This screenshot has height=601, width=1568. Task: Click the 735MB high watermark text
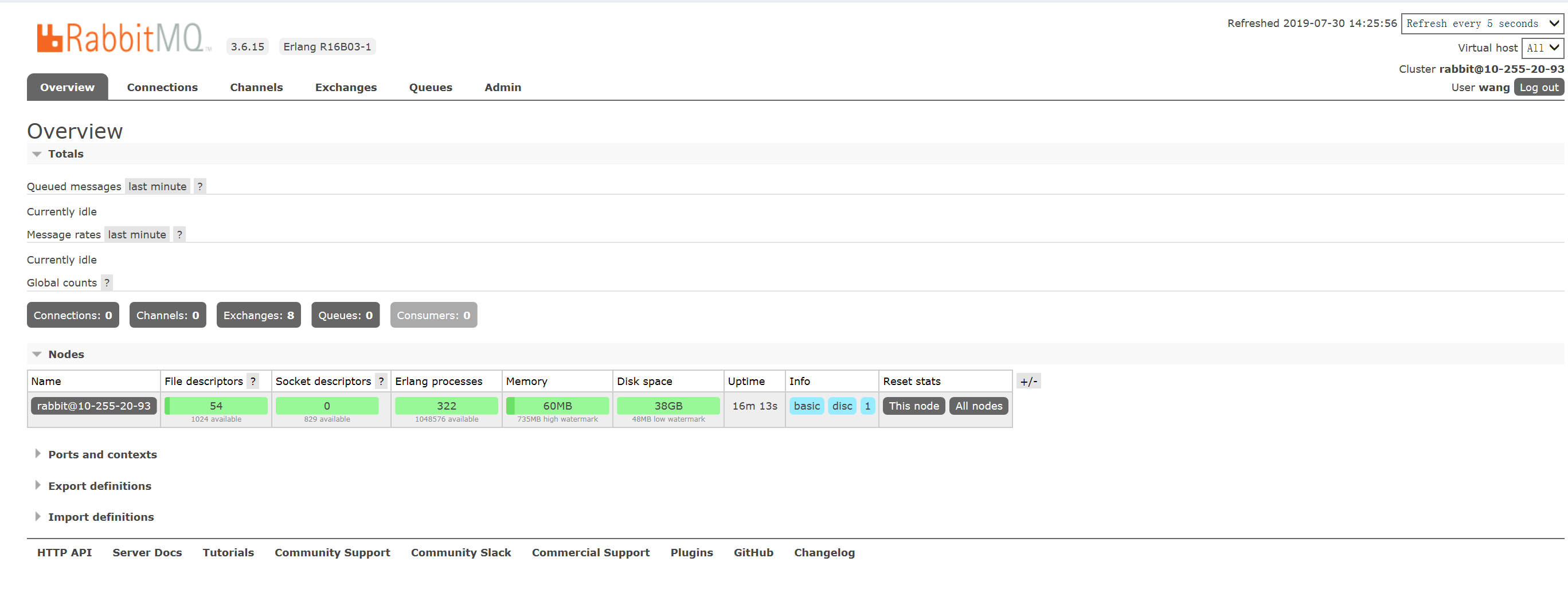pos(558,419)
